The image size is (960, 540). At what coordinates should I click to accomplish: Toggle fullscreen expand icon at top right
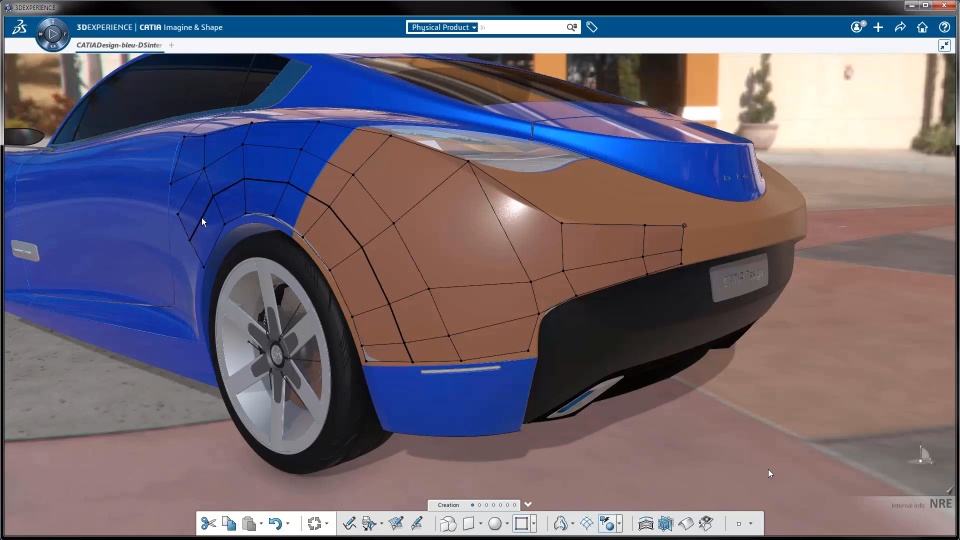pos(944,45)
